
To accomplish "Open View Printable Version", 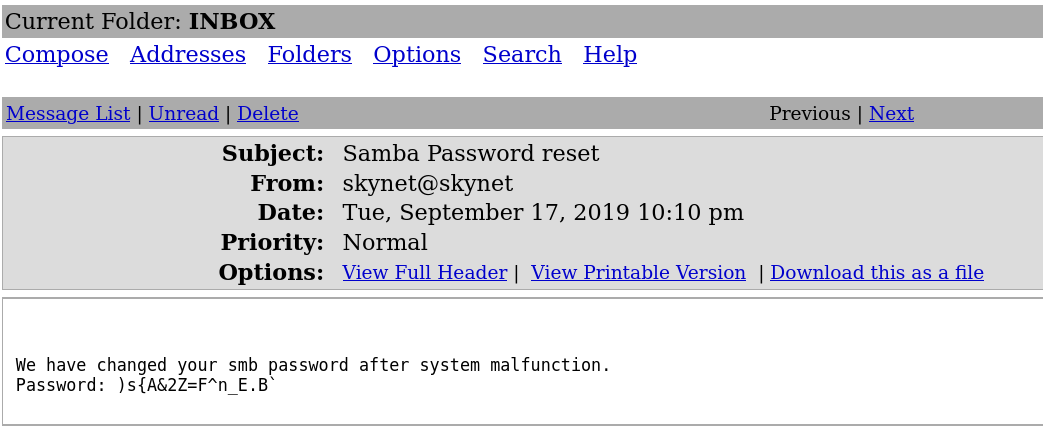I will [x=638, y=273].
